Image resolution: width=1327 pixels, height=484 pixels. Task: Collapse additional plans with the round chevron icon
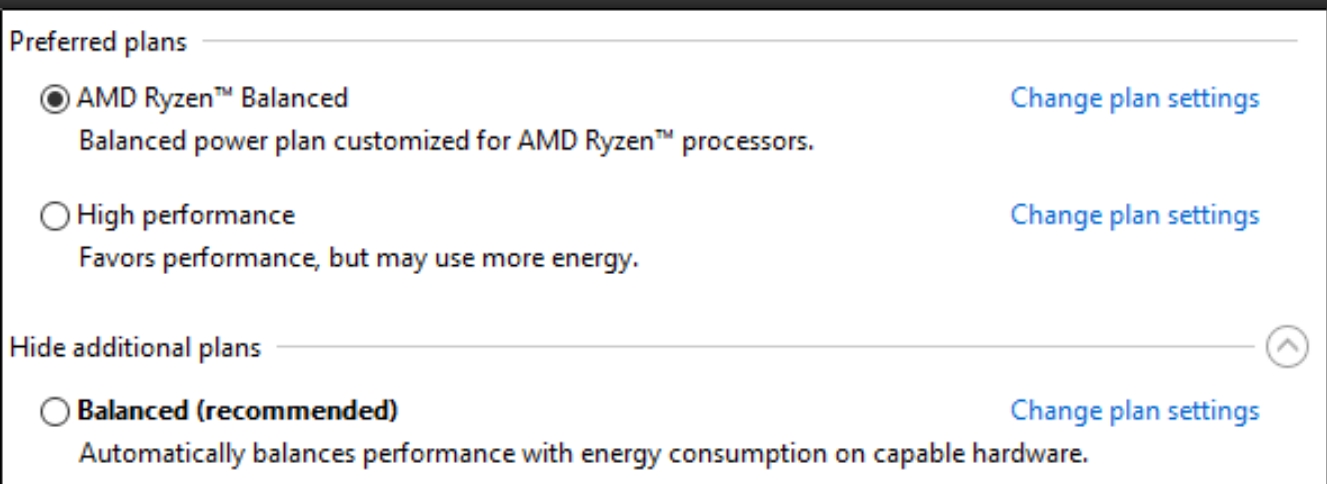tap(1285, 348)
